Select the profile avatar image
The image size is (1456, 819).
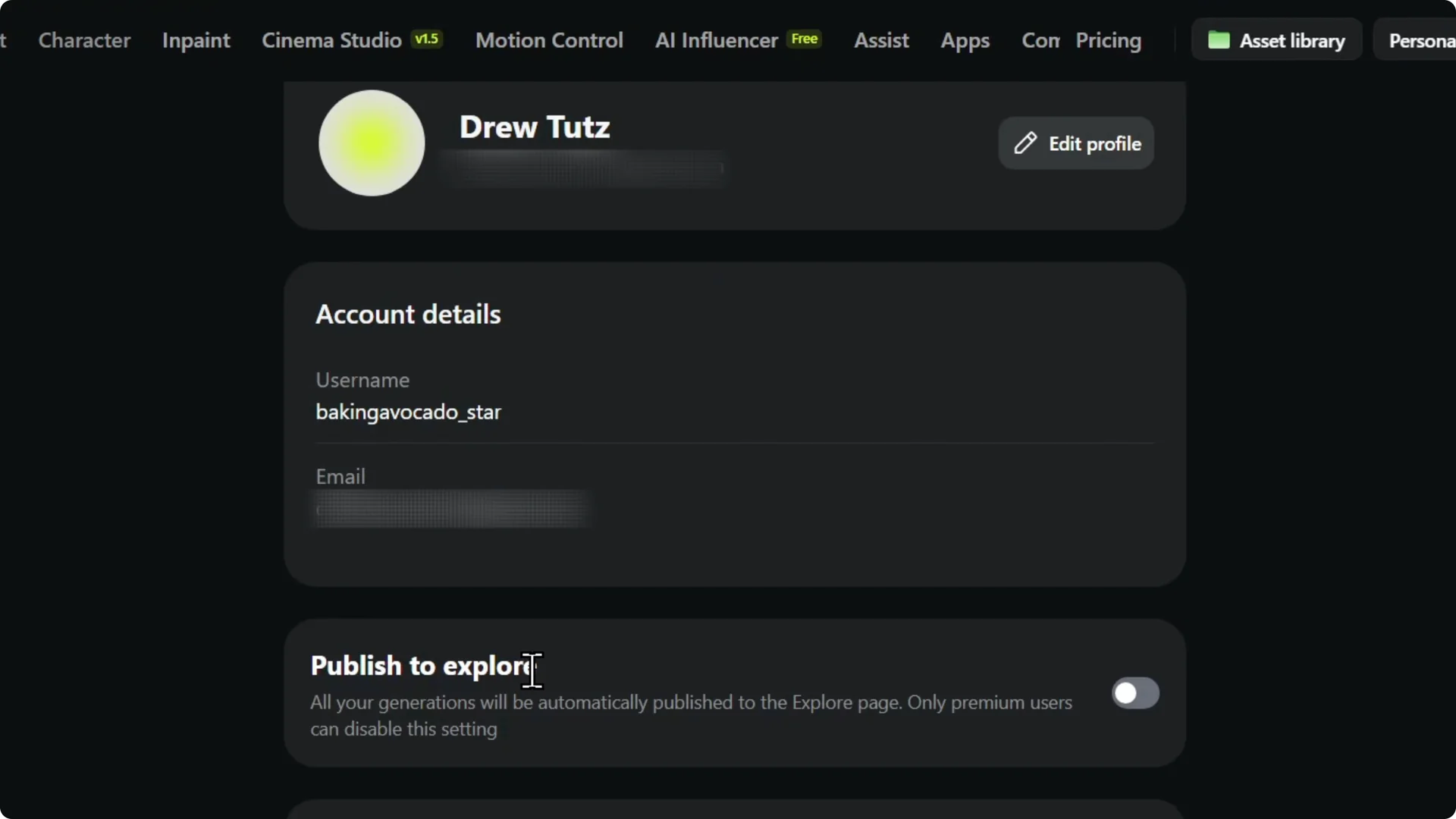tap(371, 143)
